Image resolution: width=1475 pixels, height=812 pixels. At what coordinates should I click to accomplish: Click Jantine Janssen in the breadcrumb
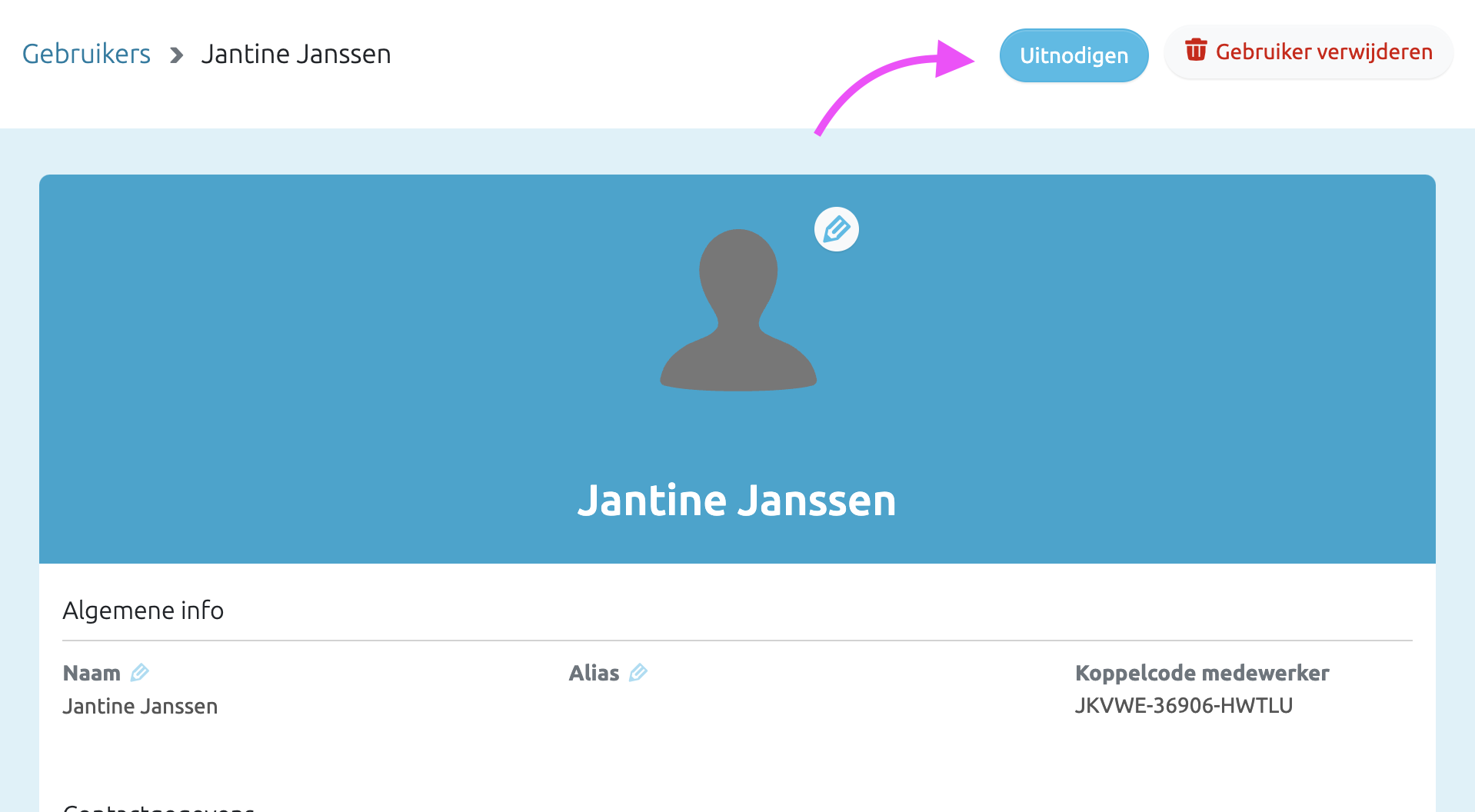coord(296,55)
